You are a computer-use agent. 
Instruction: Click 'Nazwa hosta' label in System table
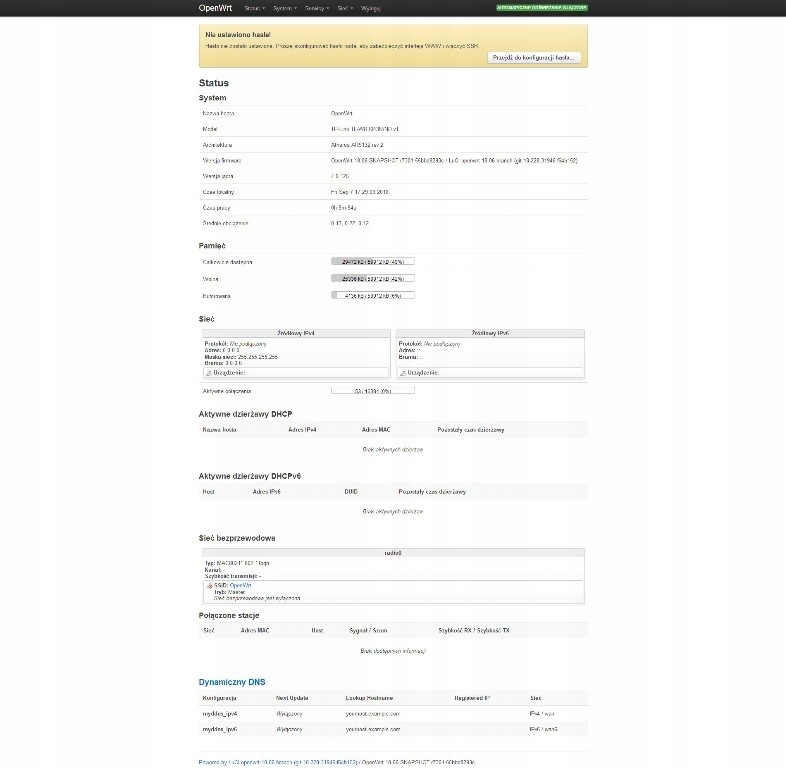pos(218,113)
